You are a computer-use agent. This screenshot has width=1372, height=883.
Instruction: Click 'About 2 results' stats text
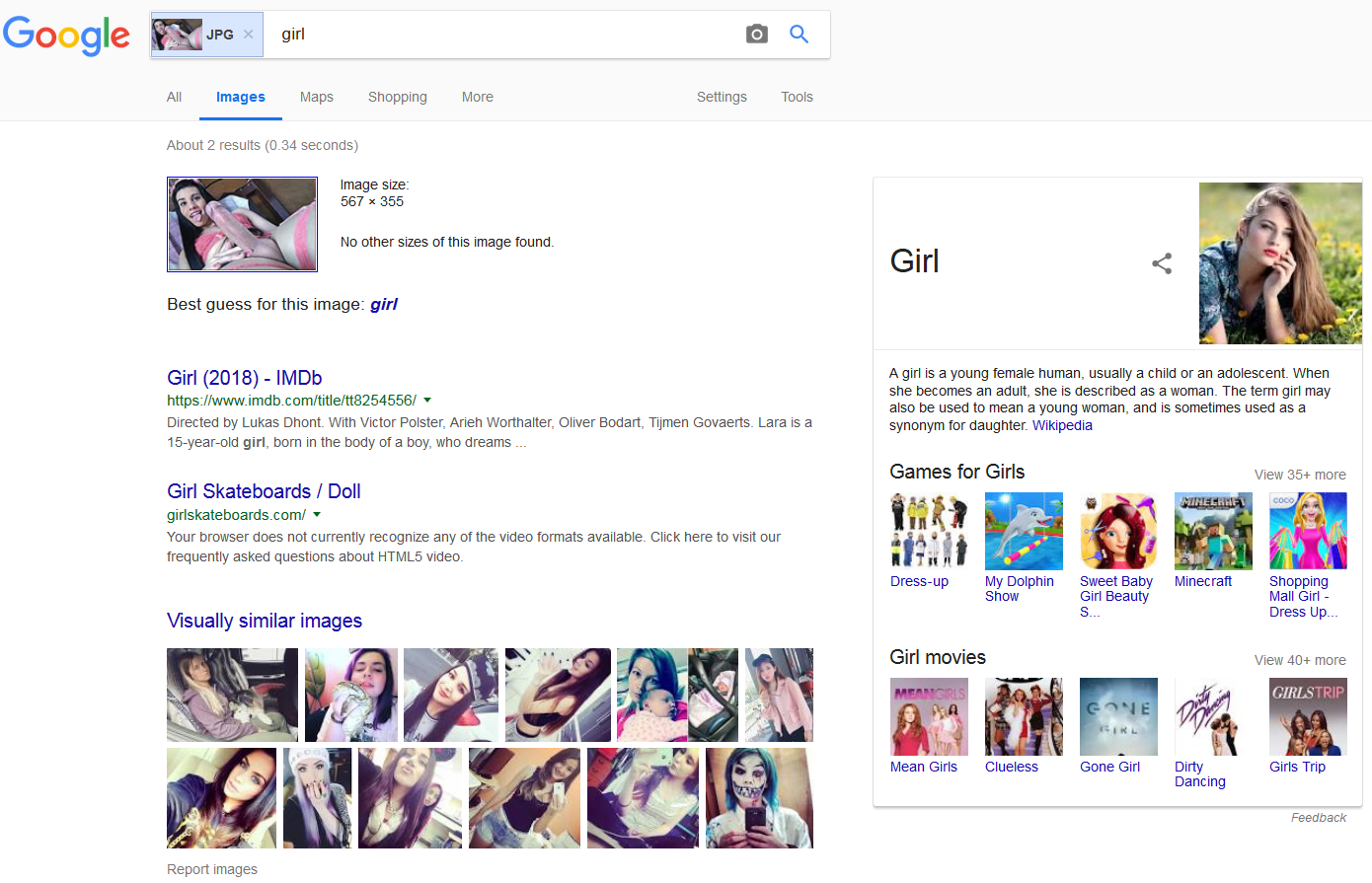point(263,145)
